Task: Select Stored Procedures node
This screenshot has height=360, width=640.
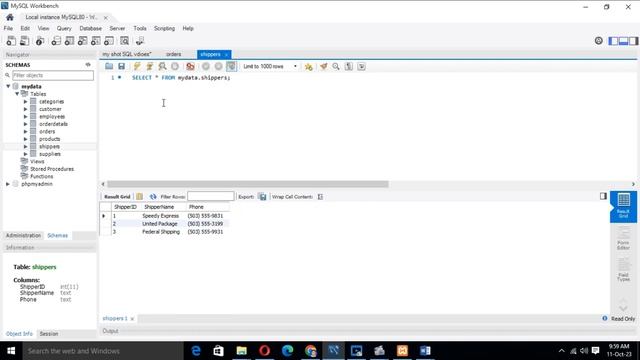Action: [x=52, y=169]
